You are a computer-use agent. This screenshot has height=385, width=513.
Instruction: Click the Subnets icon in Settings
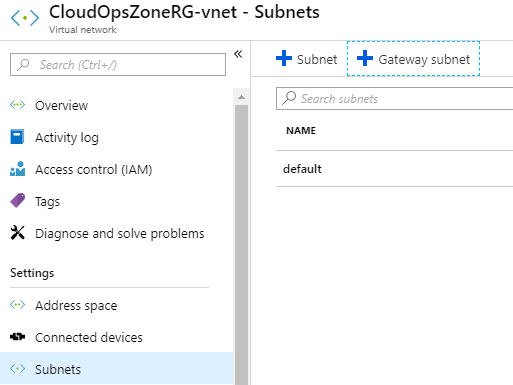click(x=17, y=369)
